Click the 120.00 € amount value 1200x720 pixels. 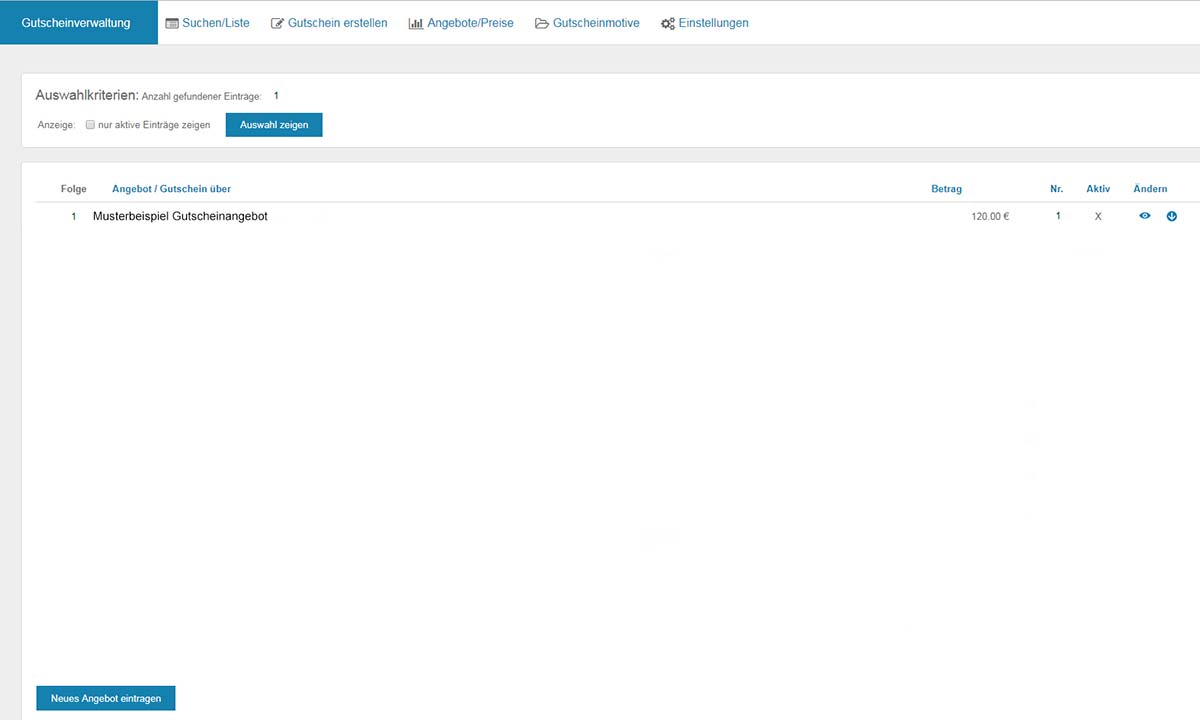pos(990,216)
